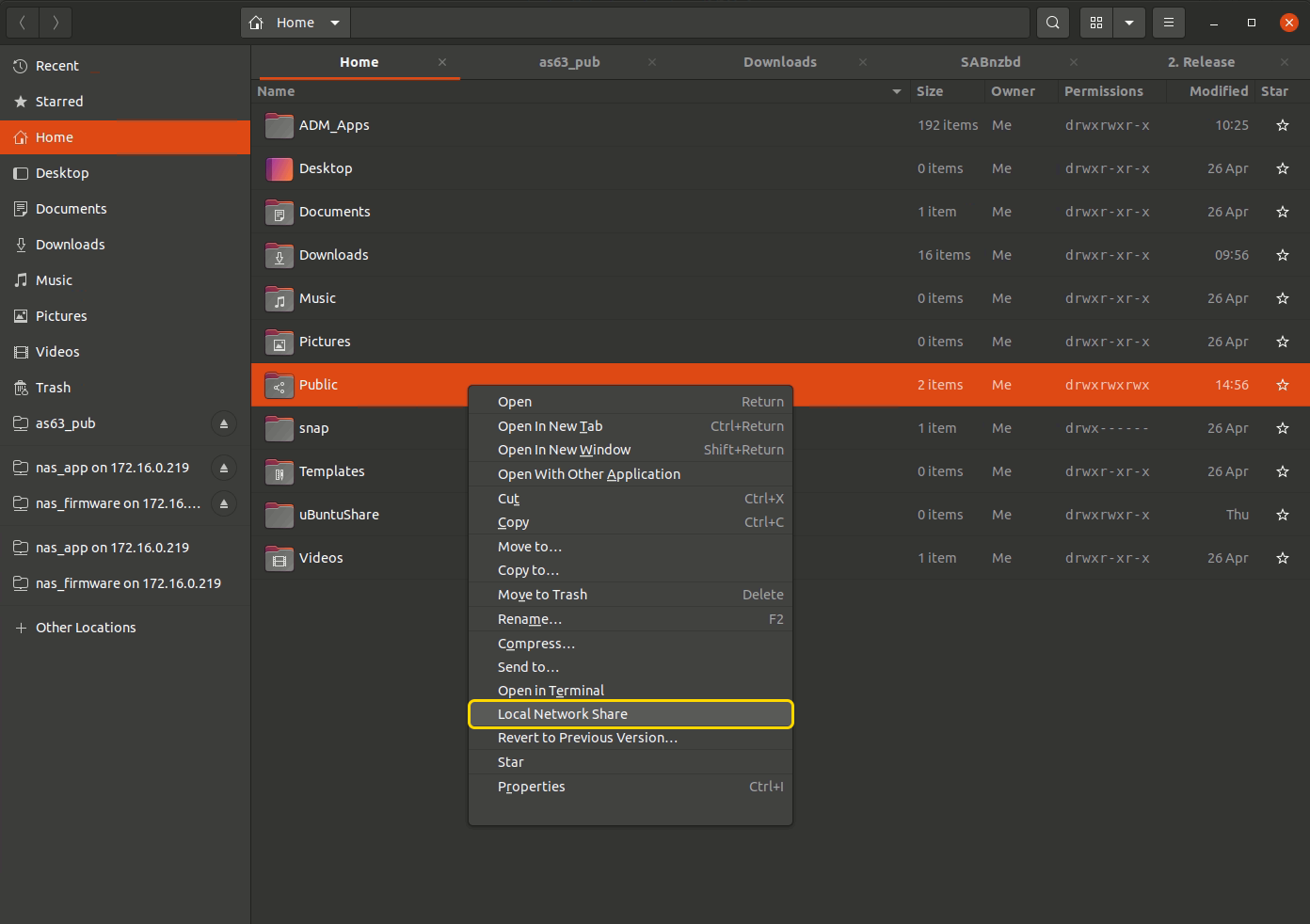
Task: Switch to the as63_pub tab
Action: [569, 62]
